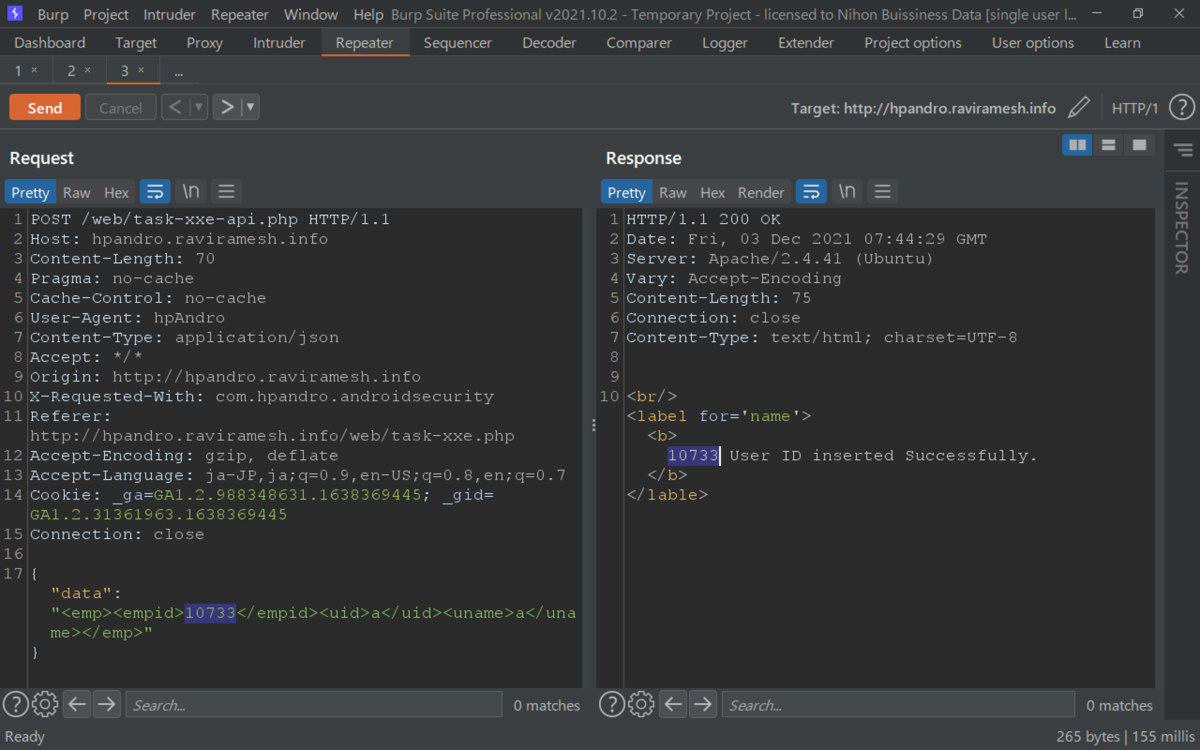Click the Burp Suite lightning logo icon
The image size is (1200, 750).
pos(15,14)
